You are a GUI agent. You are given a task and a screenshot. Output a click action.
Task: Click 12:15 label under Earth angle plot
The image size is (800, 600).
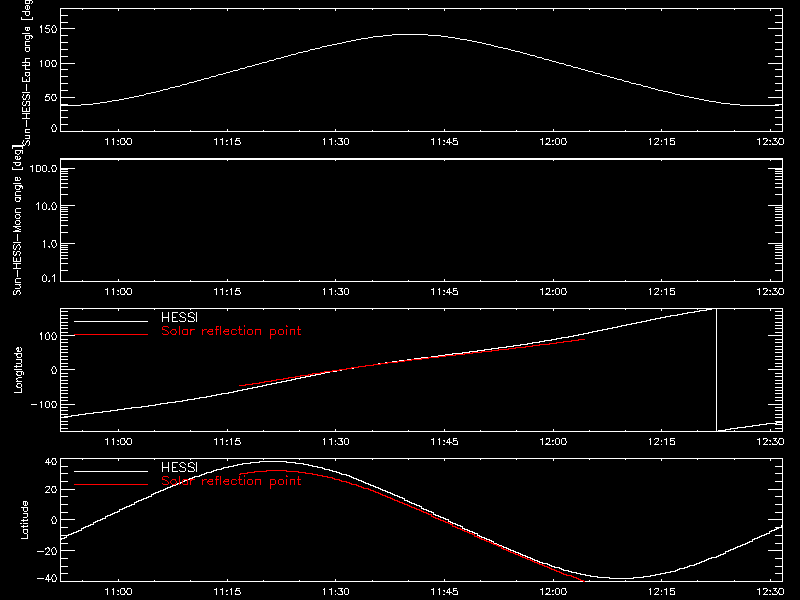pyautogui.click(x=662, y=142)
